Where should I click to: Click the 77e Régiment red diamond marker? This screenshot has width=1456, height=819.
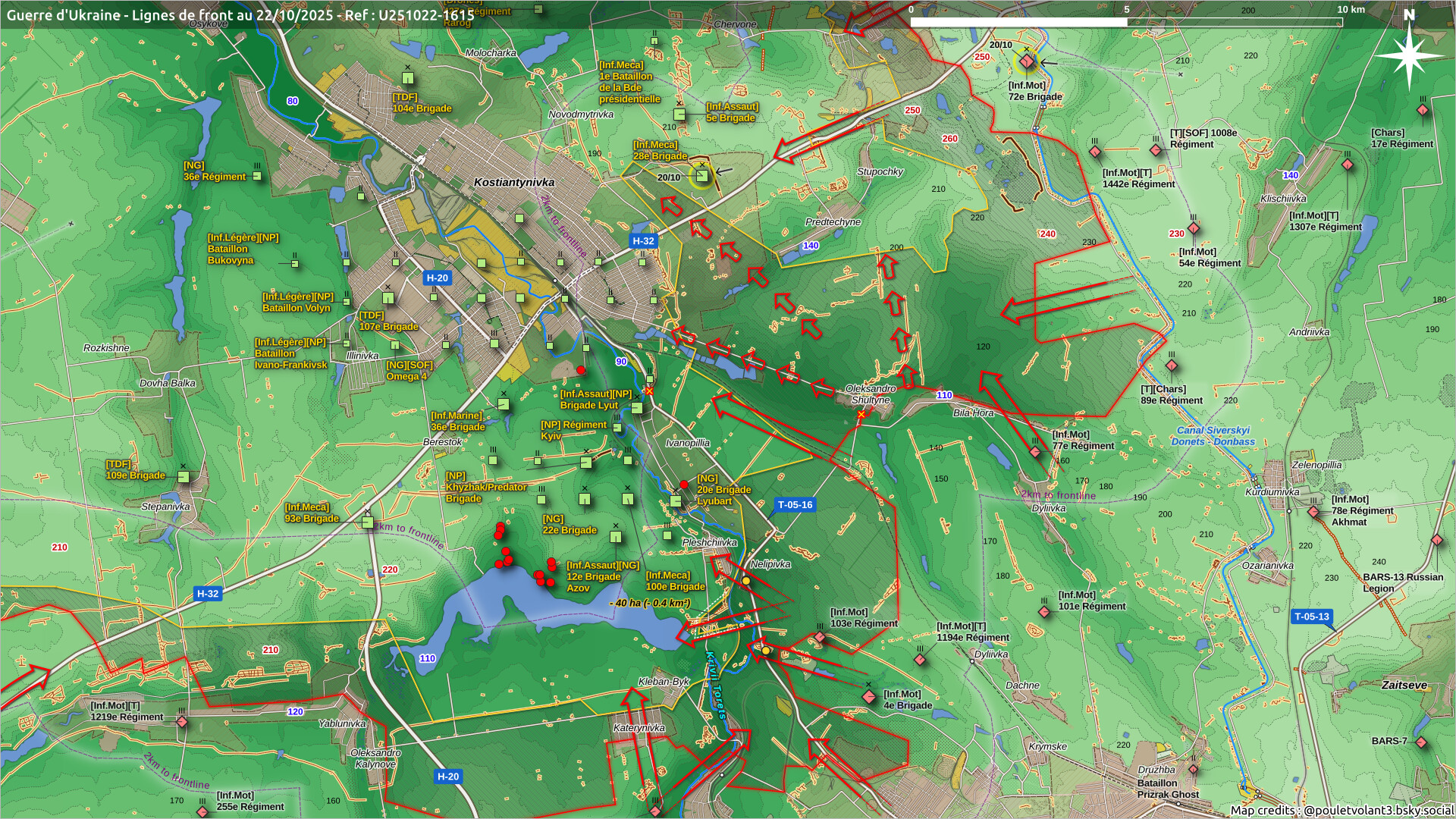coord(1035,452)
